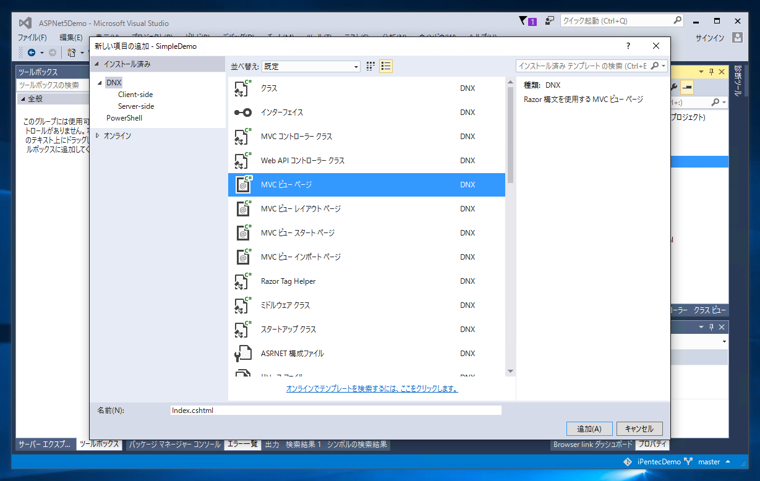This screenshot has width=760, height=481.
Task: Select Server-side category in tree
Action: click(136, 106)
